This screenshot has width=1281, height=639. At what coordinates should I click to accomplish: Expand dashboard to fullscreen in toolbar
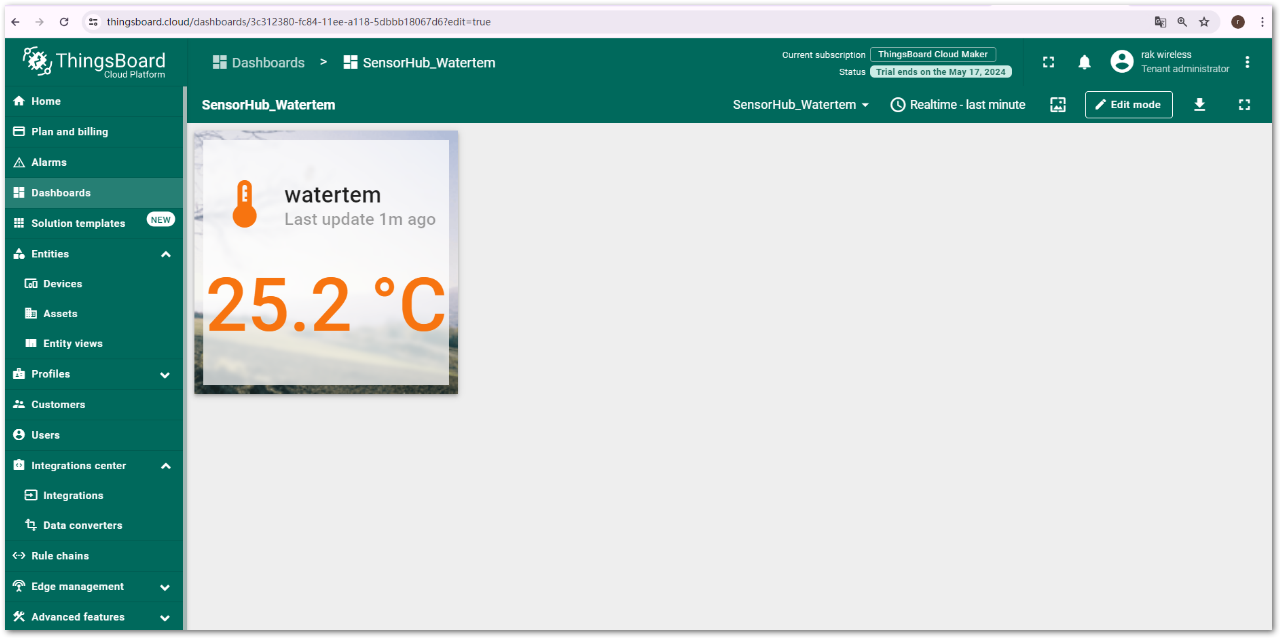[1244, 104]
